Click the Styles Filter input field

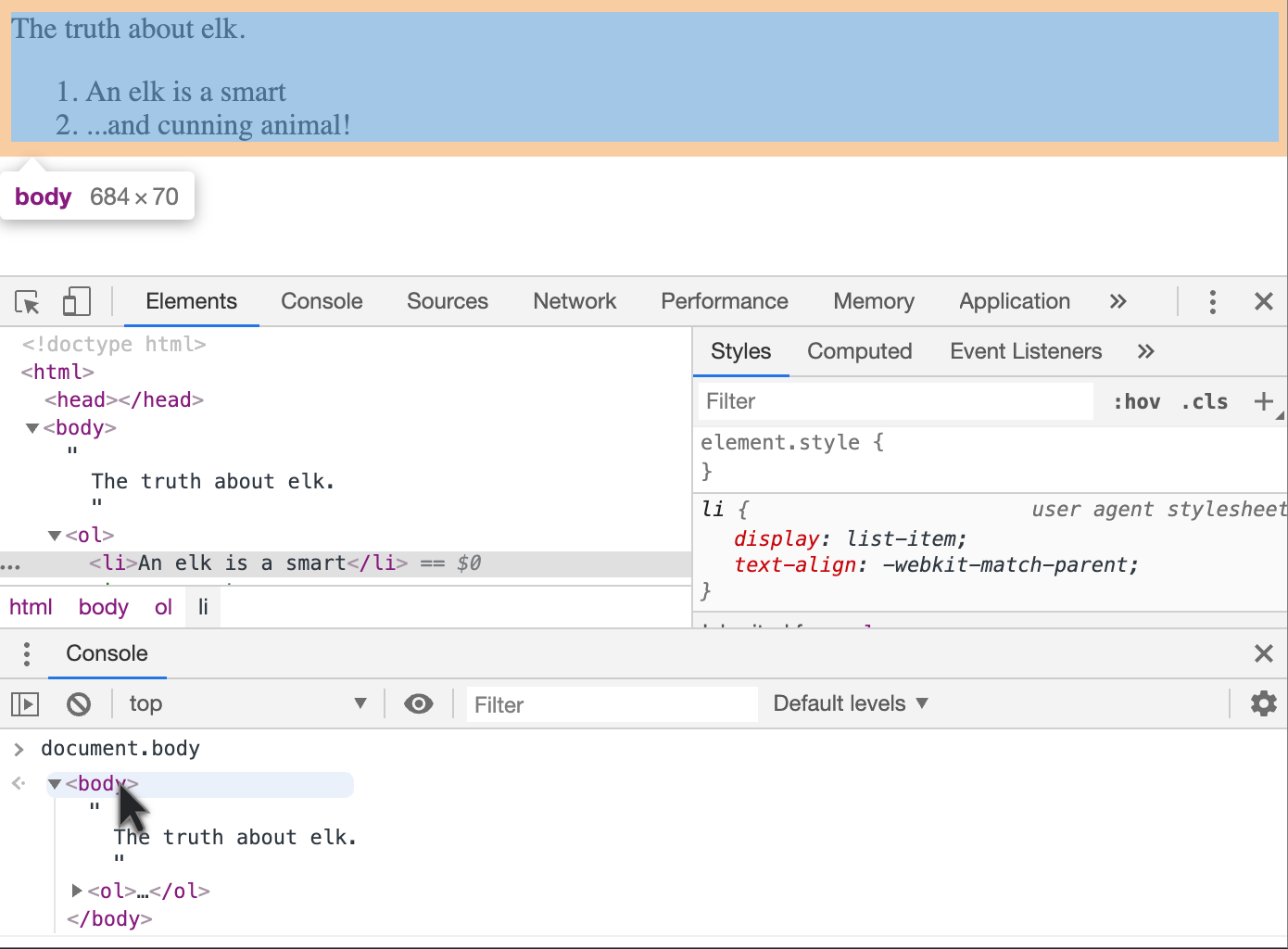[x=894, y=402]
